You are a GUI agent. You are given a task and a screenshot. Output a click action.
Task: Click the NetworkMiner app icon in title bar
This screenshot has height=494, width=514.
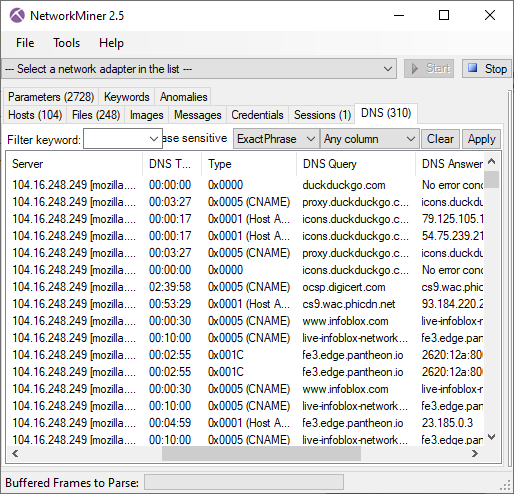pos(17,15)
